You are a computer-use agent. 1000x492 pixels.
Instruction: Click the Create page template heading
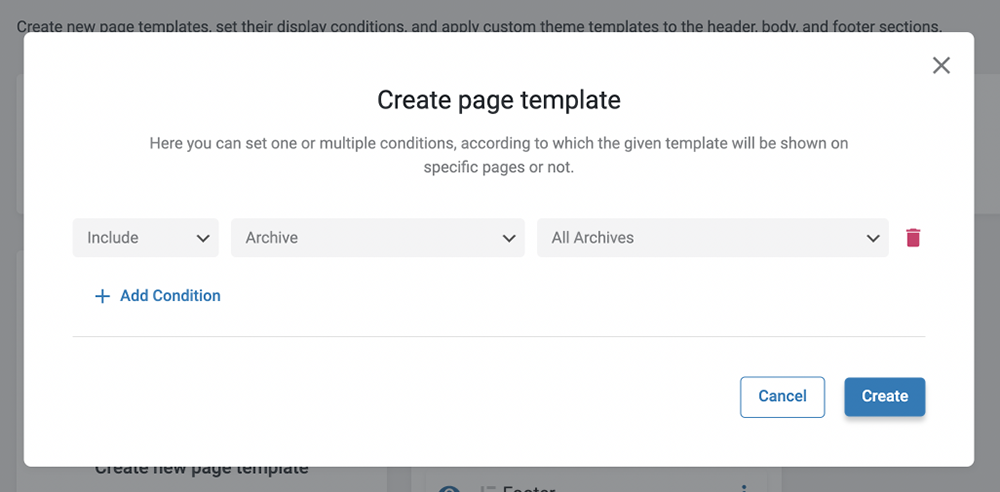click(x=499, y=100)
